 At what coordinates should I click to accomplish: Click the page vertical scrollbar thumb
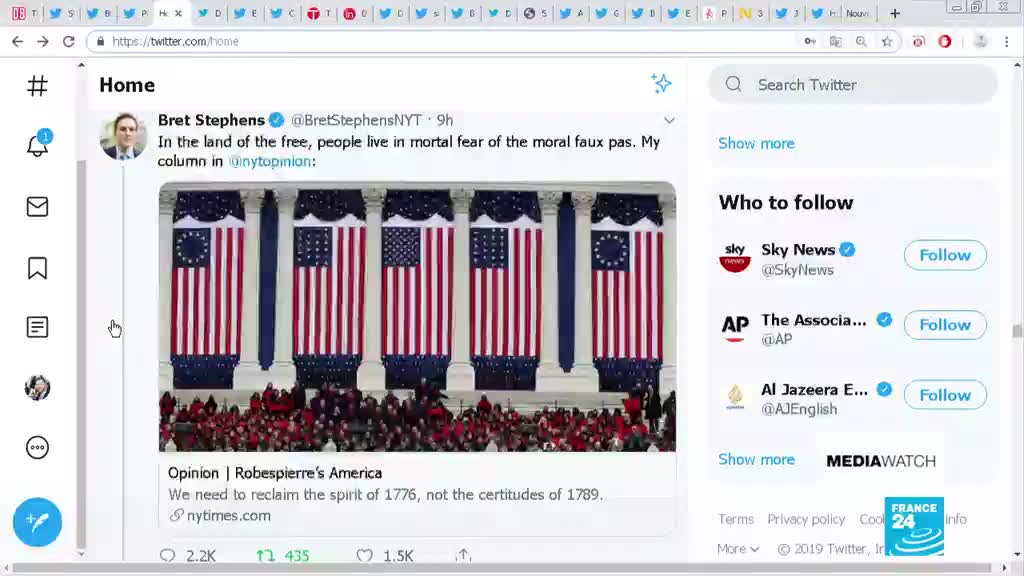click(x=1017, y=331)
